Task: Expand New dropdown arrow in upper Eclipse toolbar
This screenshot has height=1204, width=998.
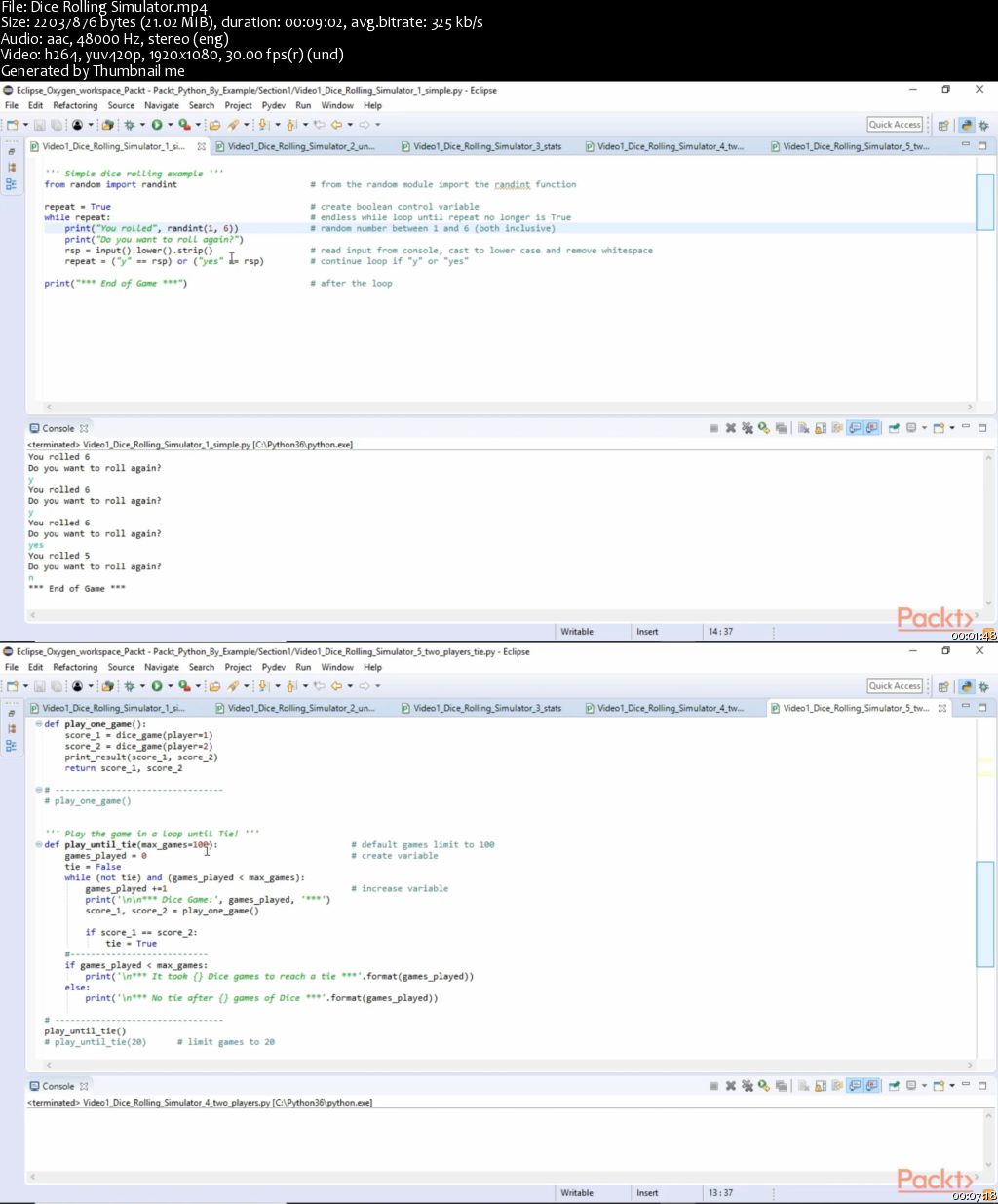Action: 25,125
